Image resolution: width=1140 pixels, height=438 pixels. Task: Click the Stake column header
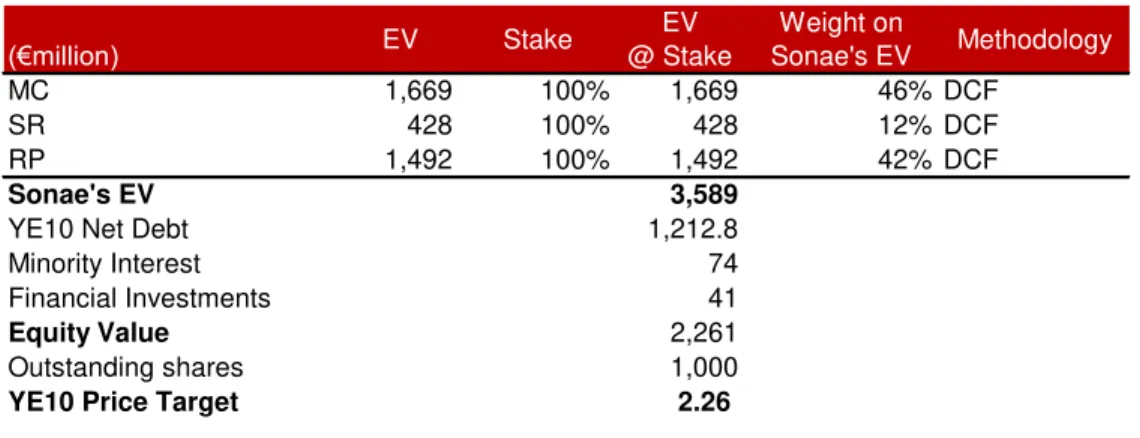click(537, 39)
